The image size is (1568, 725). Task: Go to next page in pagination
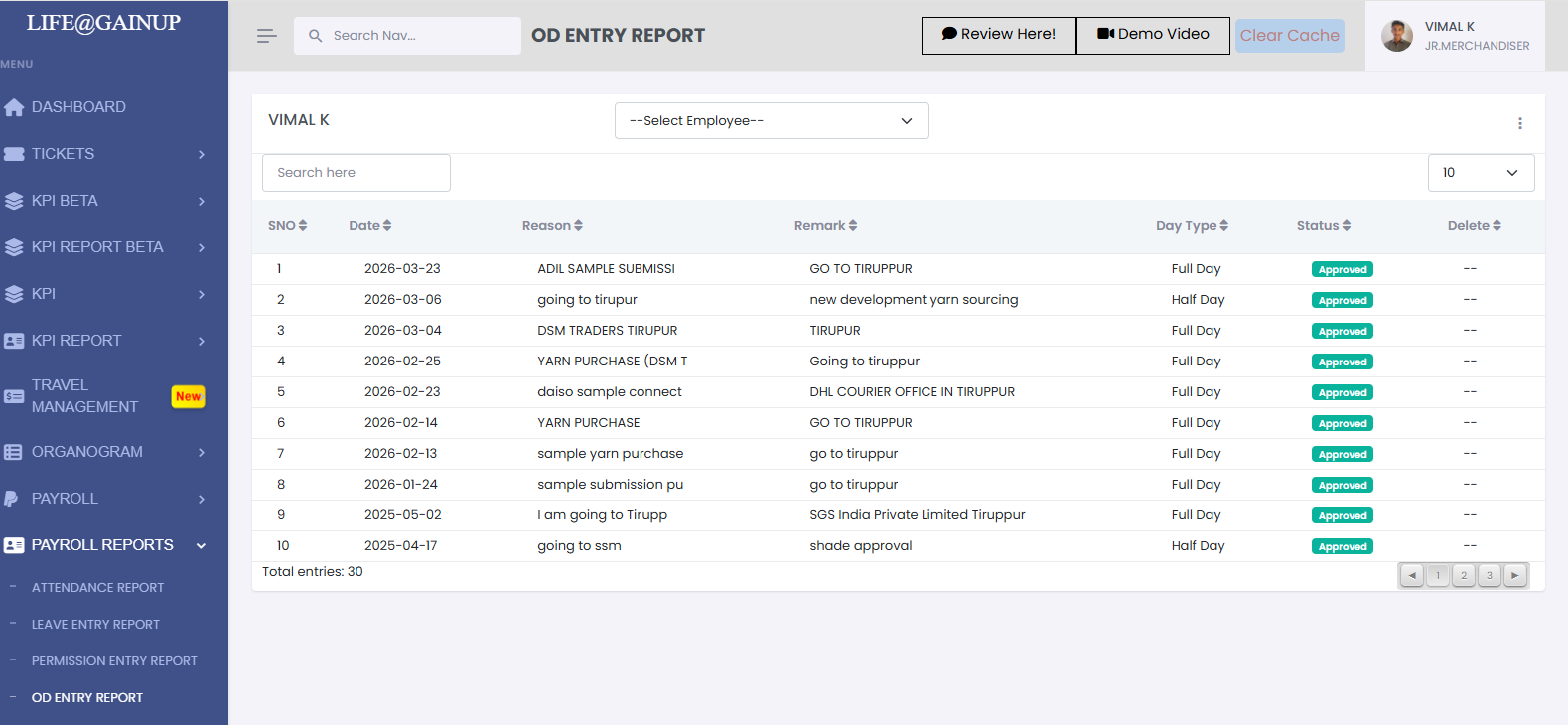click(x=1514, y=575)
